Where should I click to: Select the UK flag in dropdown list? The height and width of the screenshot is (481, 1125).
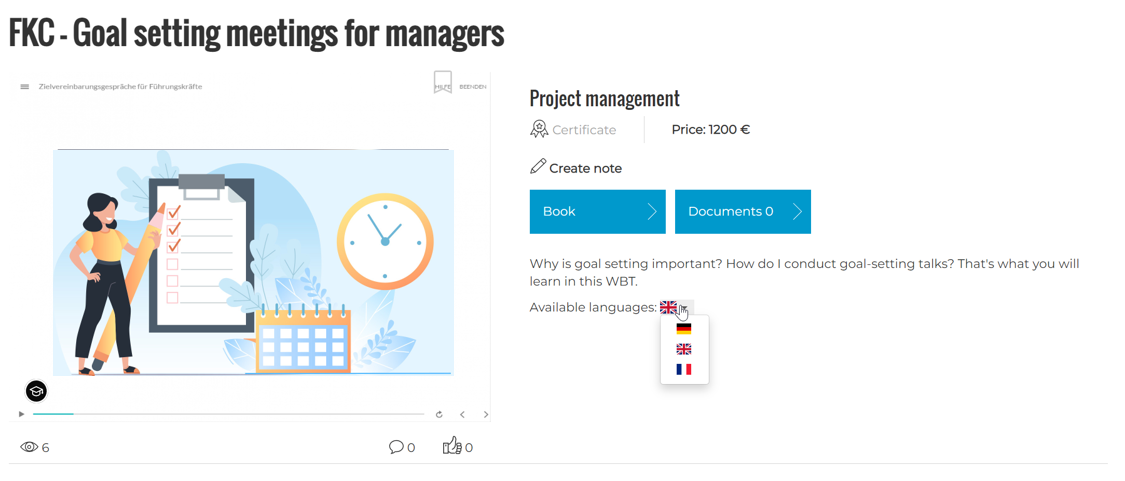click(x=684, y=349)
